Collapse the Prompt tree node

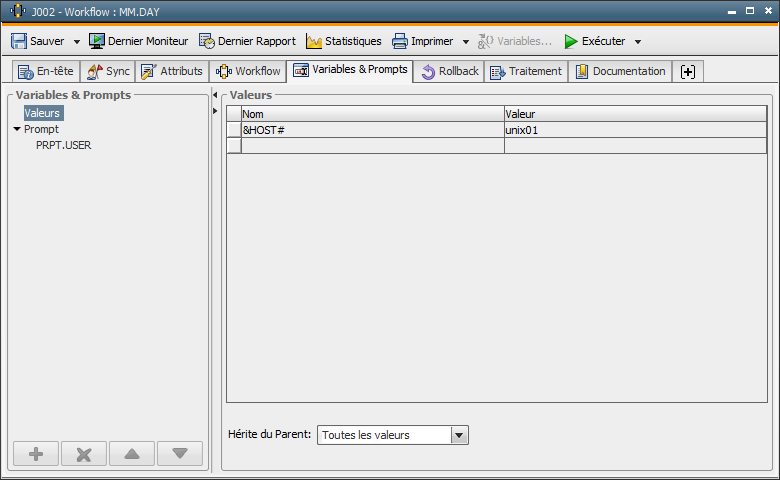coord(17,129)
